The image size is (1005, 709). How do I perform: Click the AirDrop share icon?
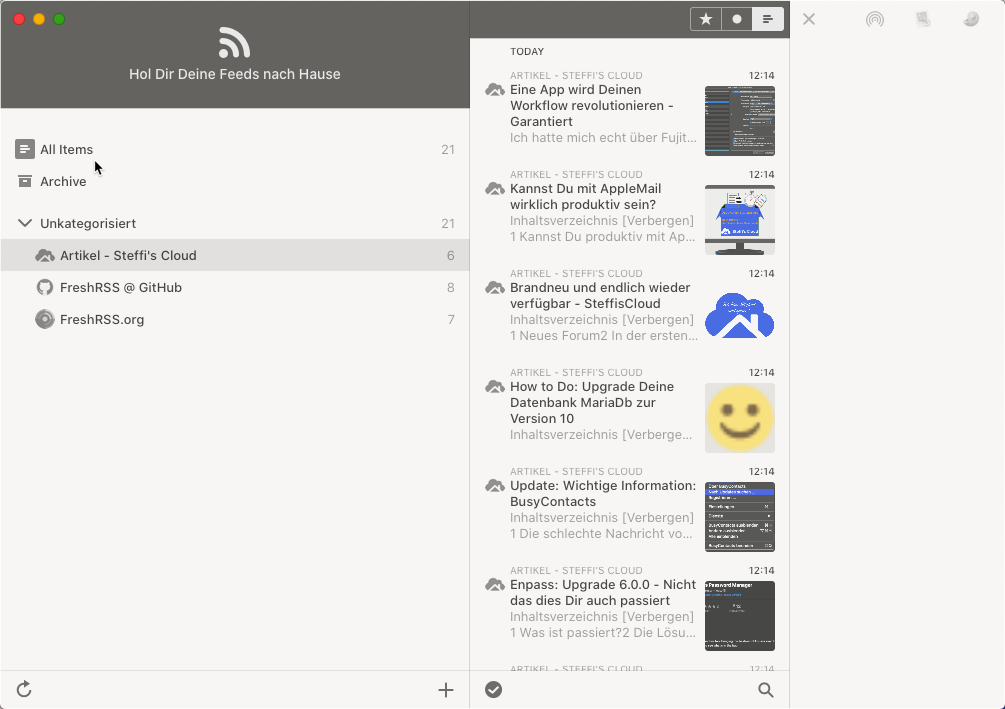[x=875, y=19]
